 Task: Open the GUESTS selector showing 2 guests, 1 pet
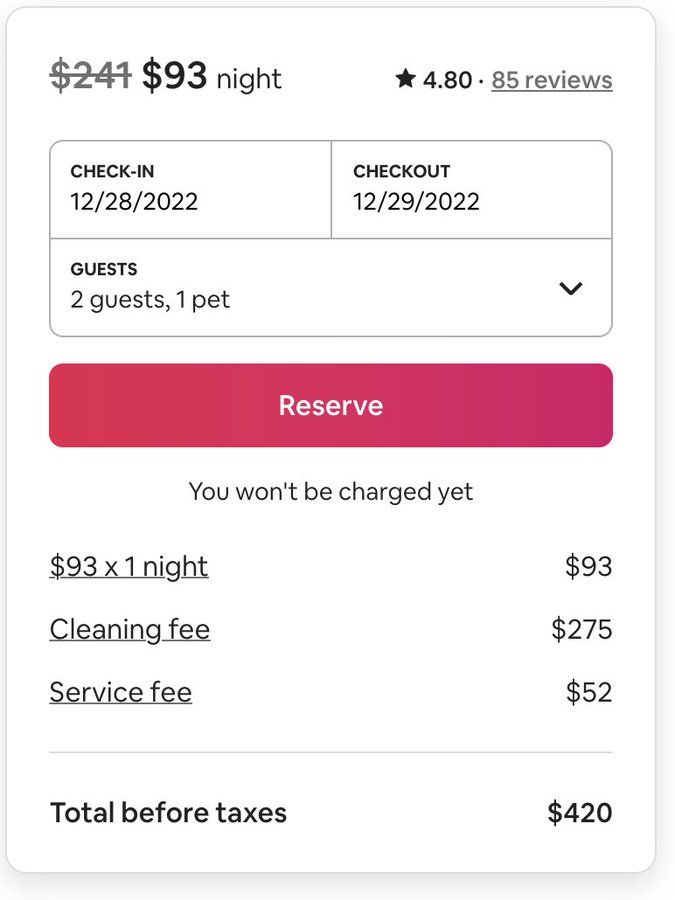[300, 287]
